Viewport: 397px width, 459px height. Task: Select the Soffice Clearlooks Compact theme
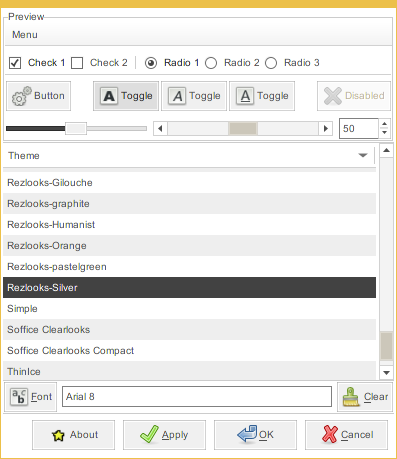[189, 351]
